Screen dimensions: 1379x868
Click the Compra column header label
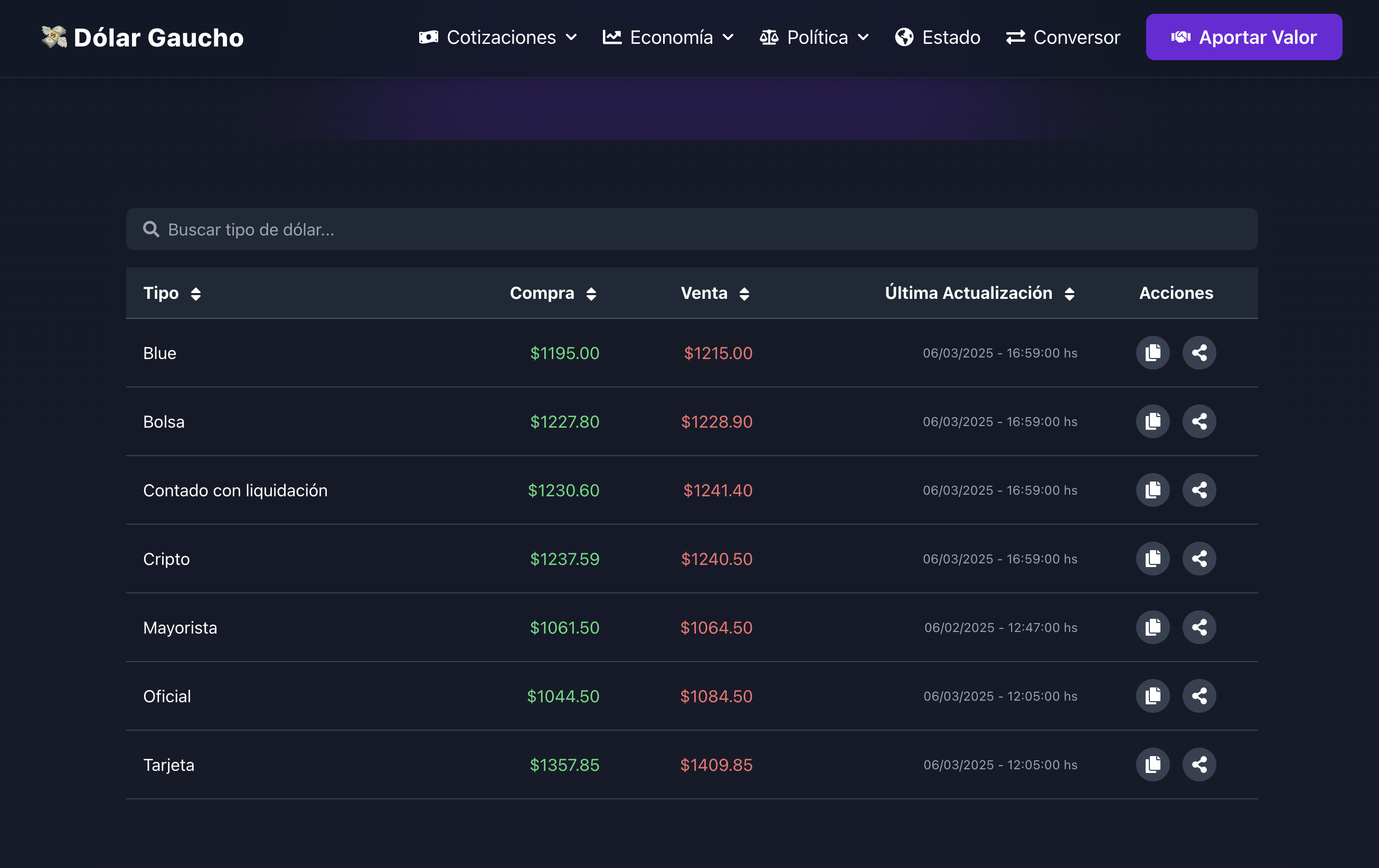point(542,293)
